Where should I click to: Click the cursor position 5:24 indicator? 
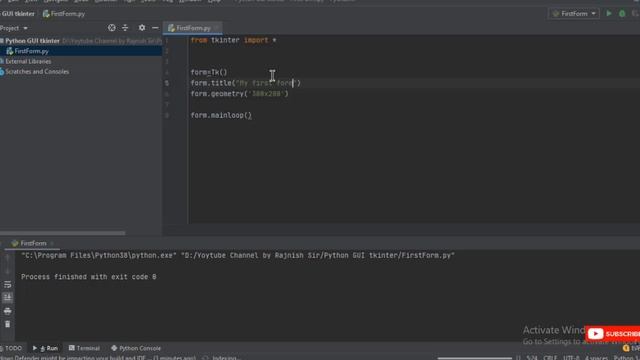(x=532, y=358)
